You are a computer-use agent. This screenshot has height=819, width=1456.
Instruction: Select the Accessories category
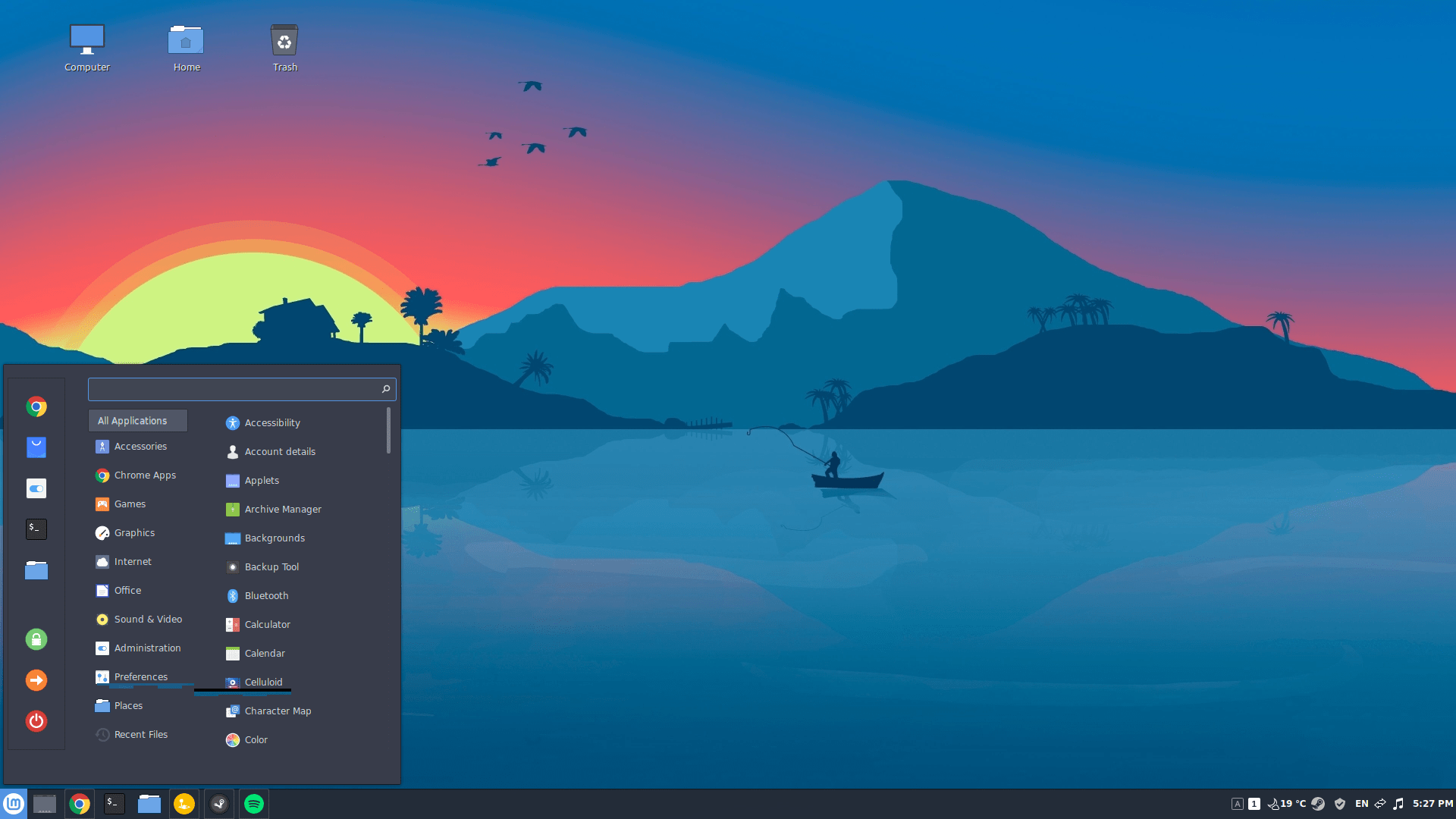[138, 447]
